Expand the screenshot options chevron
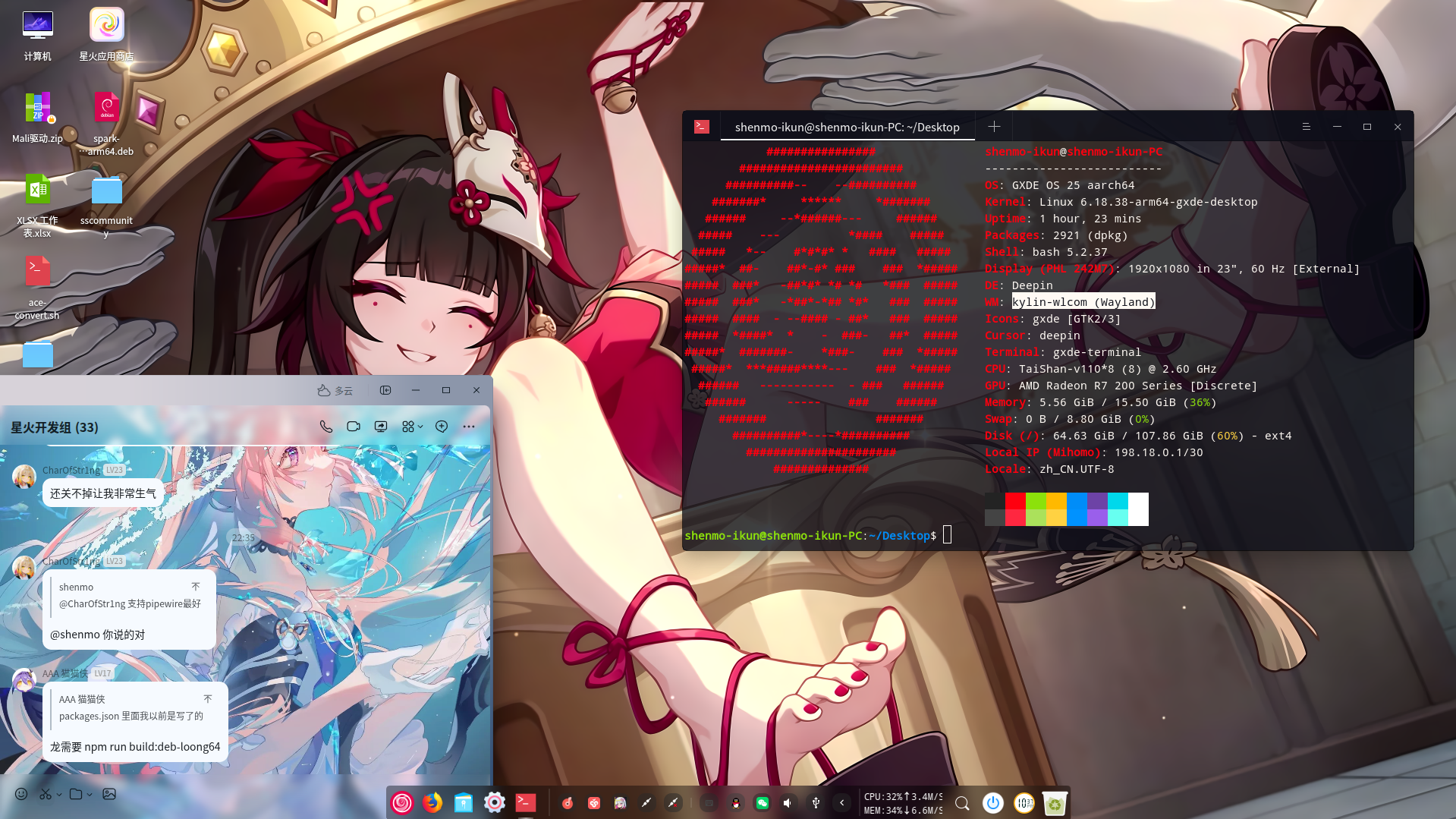The width and height of the screenshot is (1456, 819). 59,795
